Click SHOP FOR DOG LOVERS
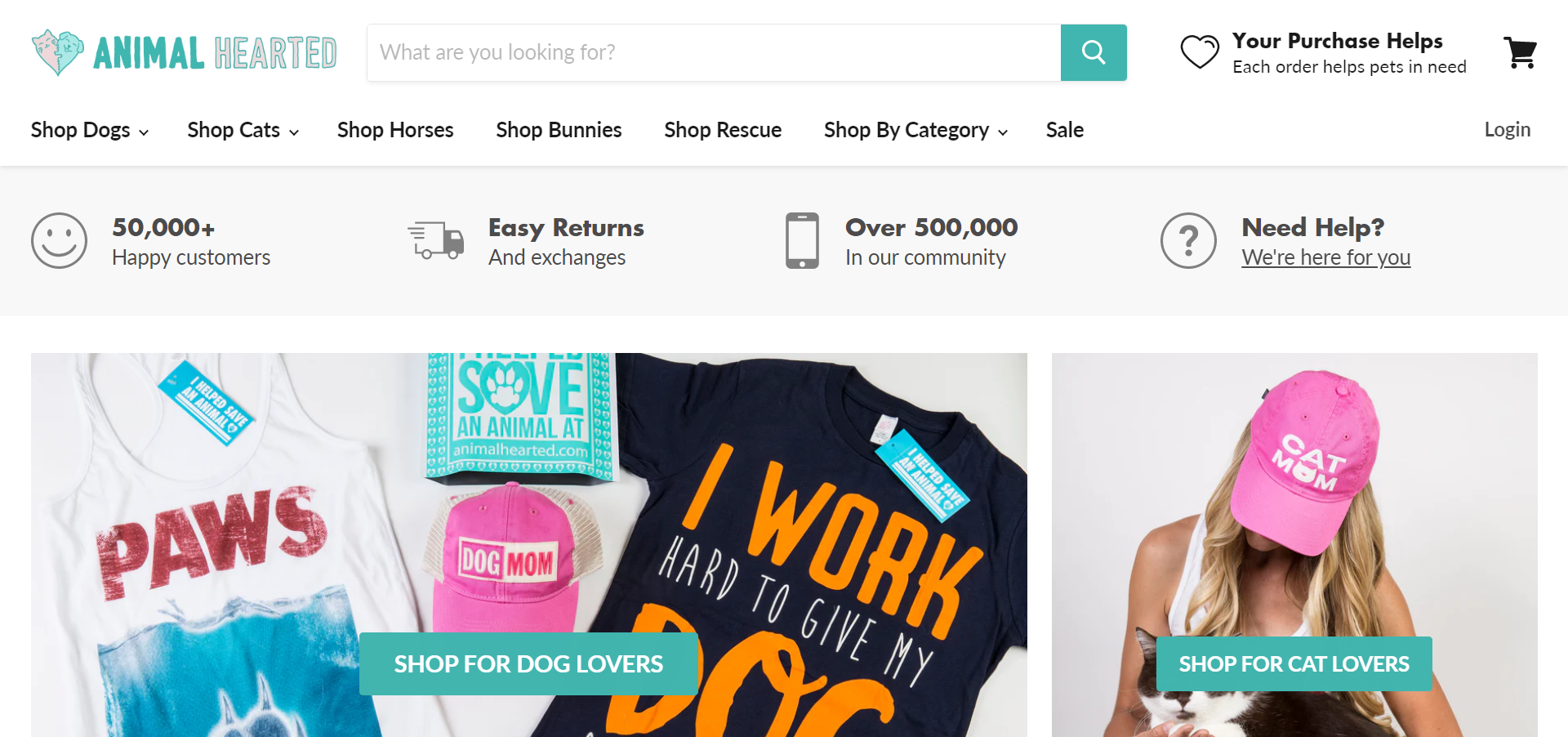1568x737 pixels. click(x=528, y=663)
